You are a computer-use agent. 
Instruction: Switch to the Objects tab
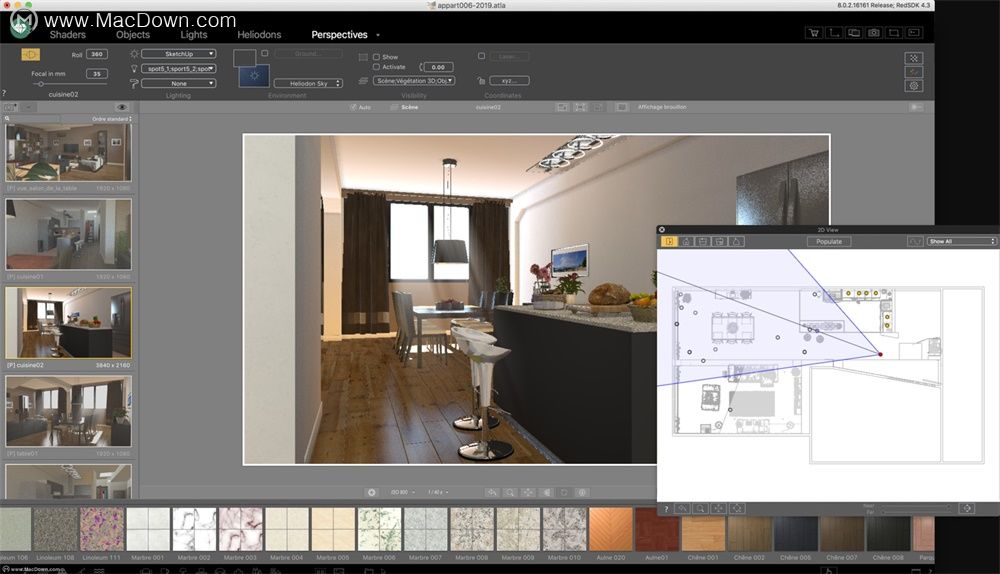click(x=133, y=35)
